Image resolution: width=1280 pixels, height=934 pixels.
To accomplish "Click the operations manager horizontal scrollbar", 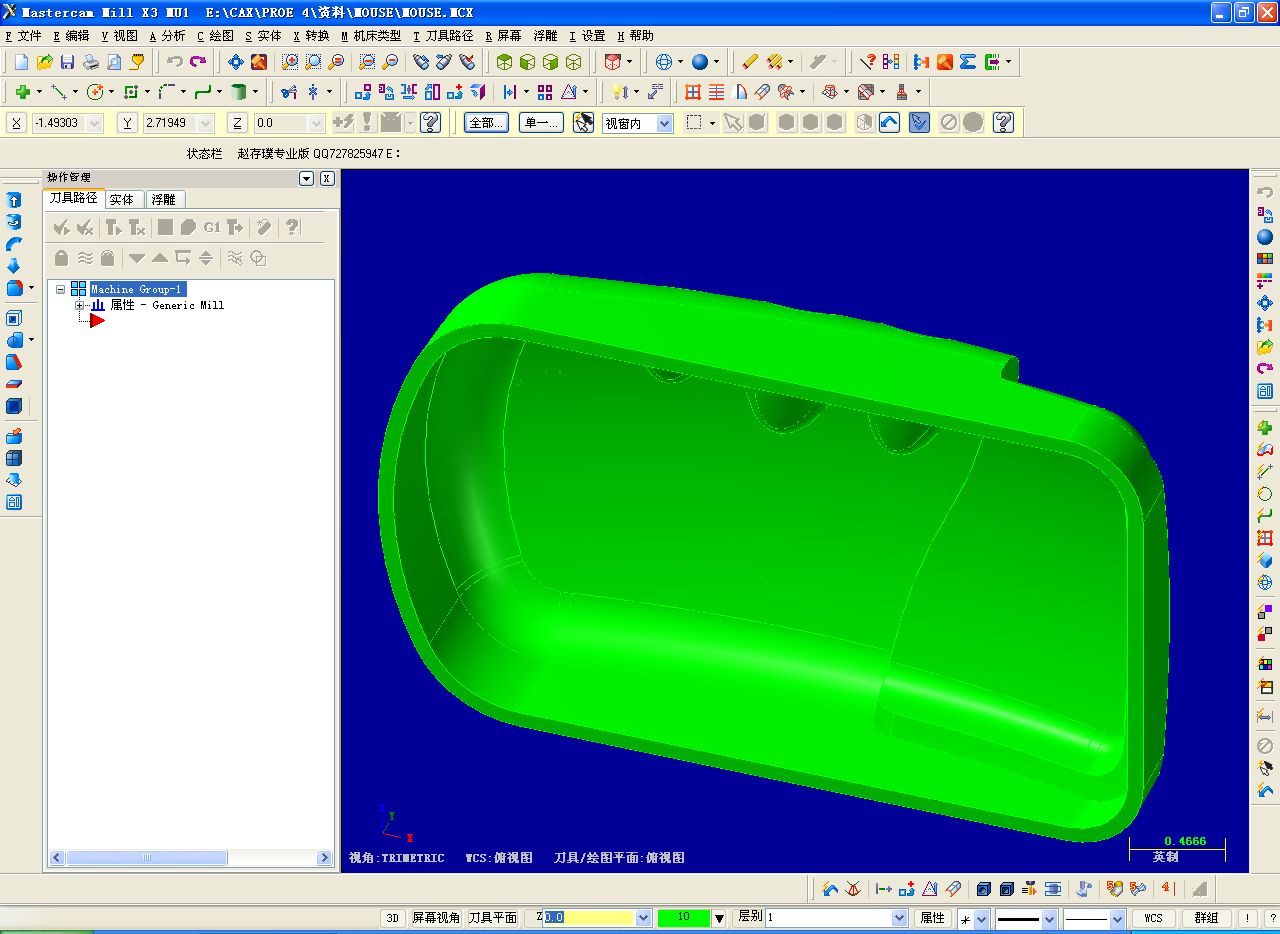I will [x=191, y=858].
